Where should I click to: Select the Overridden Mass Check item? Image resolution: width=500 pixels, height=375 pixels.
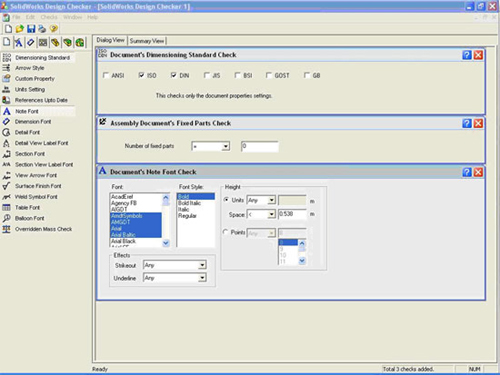tap(37, 229)
